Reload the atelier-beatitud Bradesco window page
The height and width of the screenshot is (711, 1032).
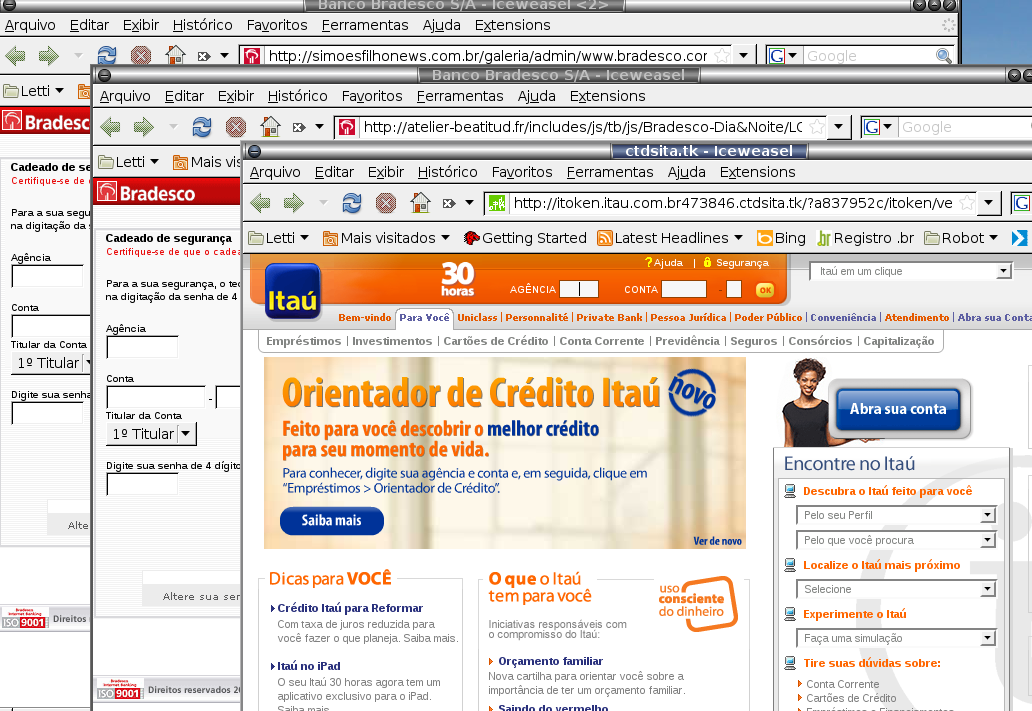[x=202, y=126]
